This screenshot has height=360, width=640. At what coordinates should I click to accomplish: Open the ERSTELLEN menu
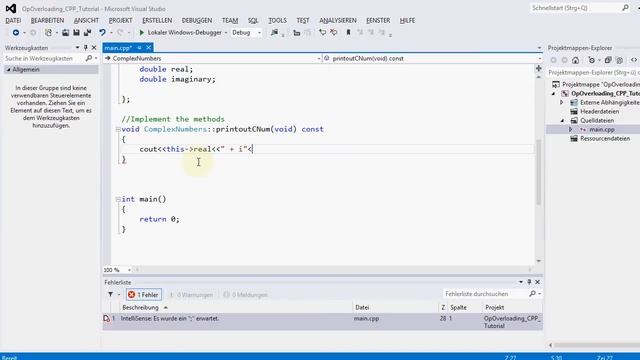[x=157, y=20]
